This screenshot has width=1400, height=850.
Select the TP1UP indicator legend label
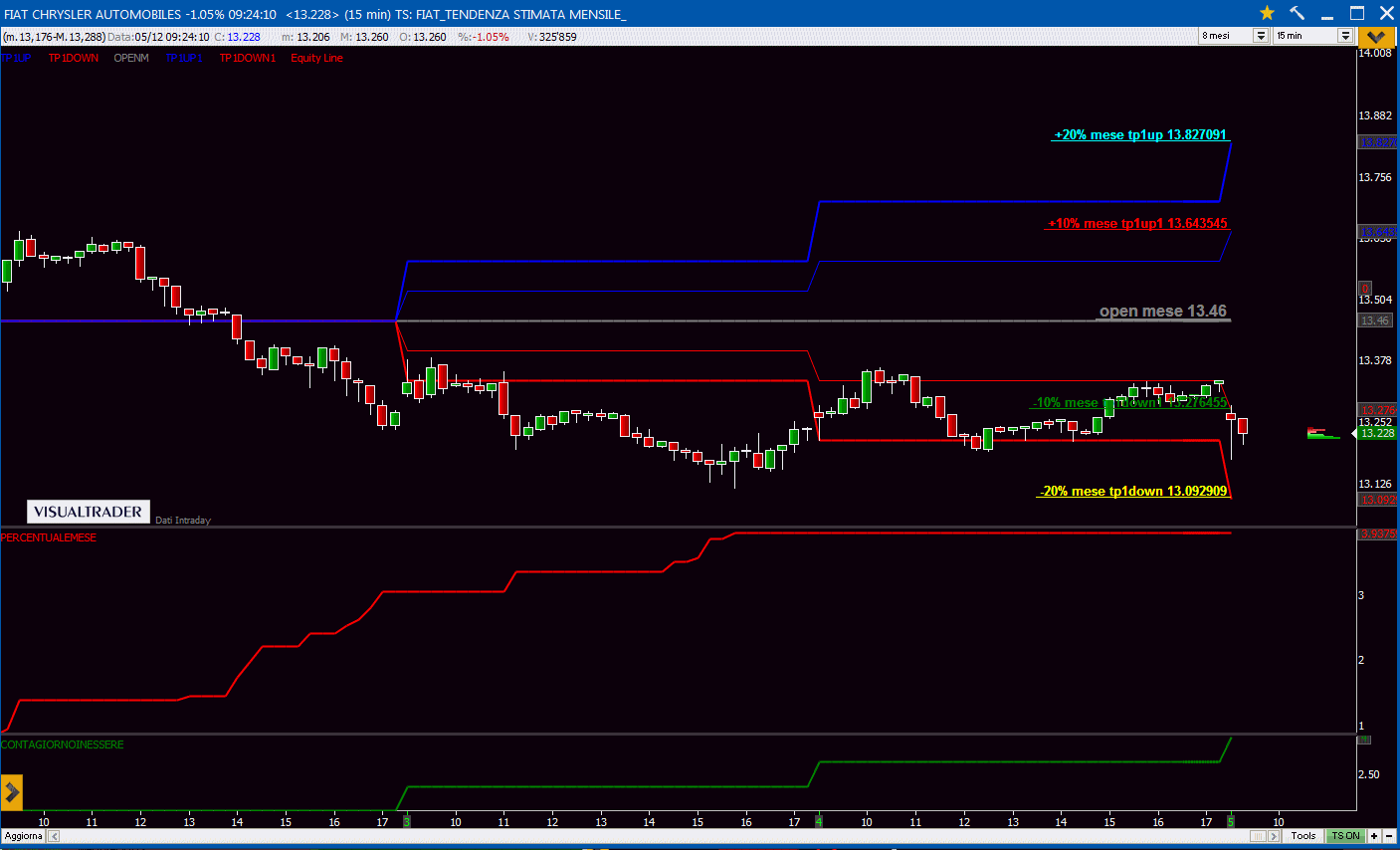pyautogui.click(x=16, y=58)
